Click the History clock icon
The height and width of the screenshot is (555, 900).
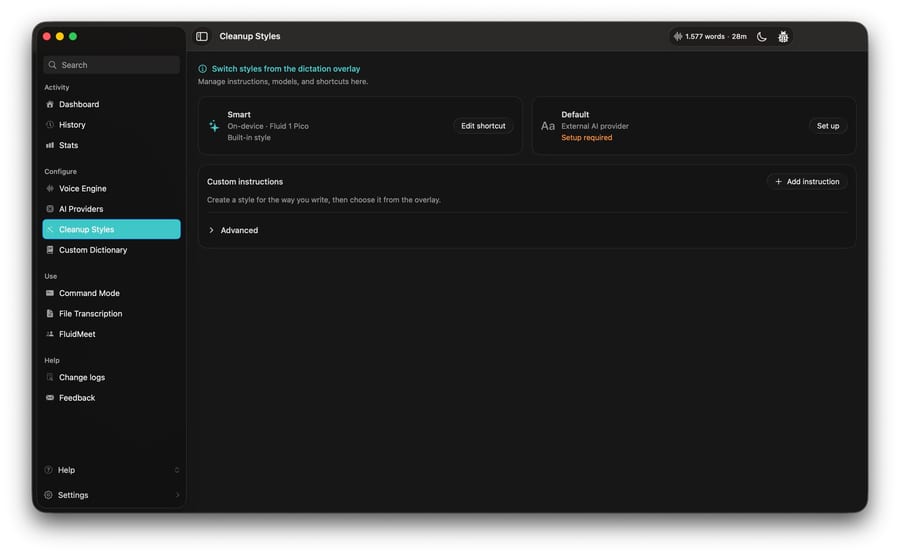tap(50, 125)
